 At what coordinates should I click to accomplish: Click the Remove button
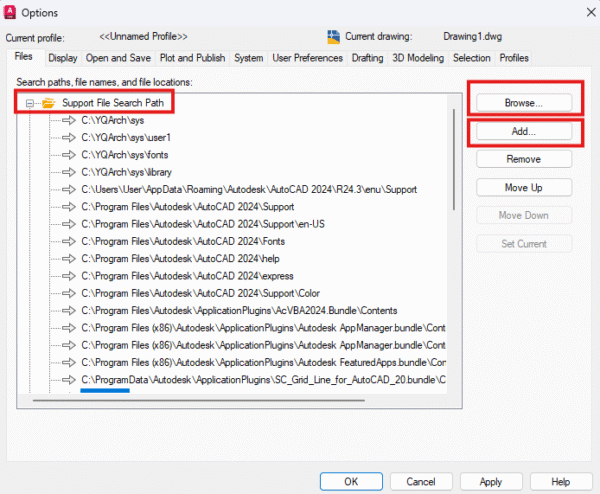524,159
